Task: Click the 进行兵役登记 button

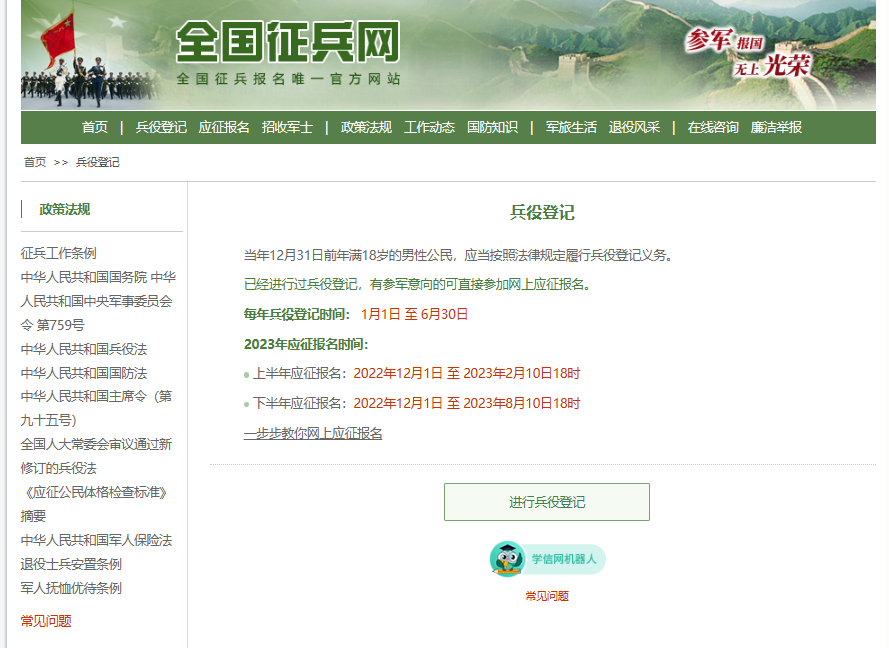Action: tap(547, 502)
